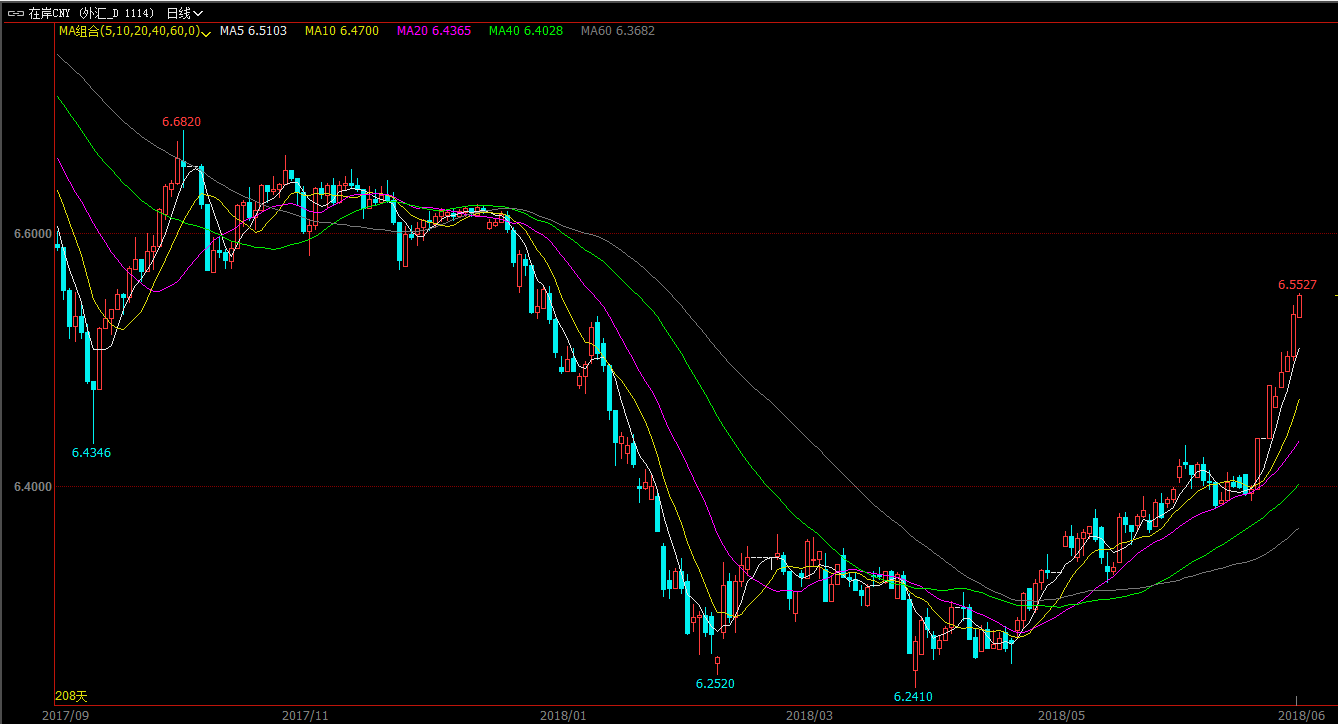Click the green MA40 6.4028 legend

point(525,31)
